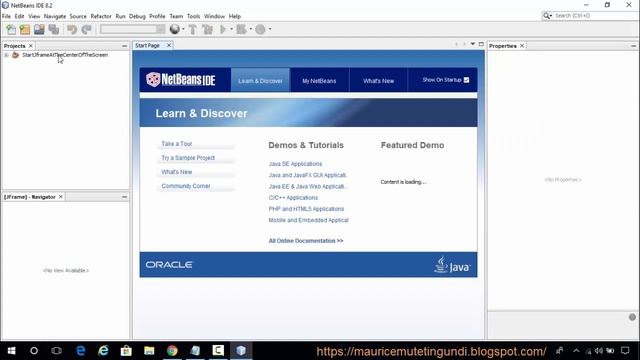Open the Refactor menu

click(x=101, y=16)
